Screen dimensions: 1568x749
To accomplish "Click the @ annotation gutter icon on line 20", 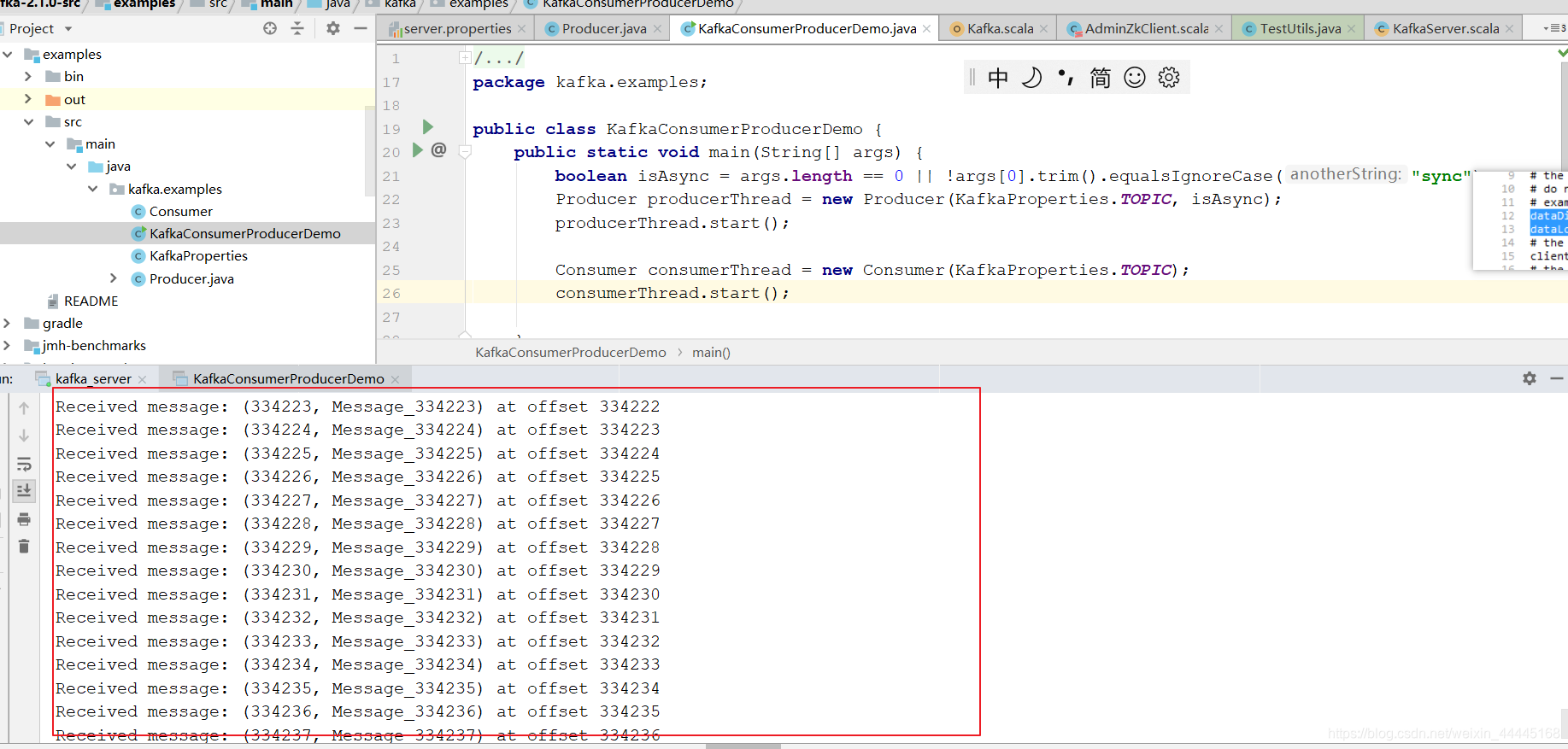I will pos(439,150).
